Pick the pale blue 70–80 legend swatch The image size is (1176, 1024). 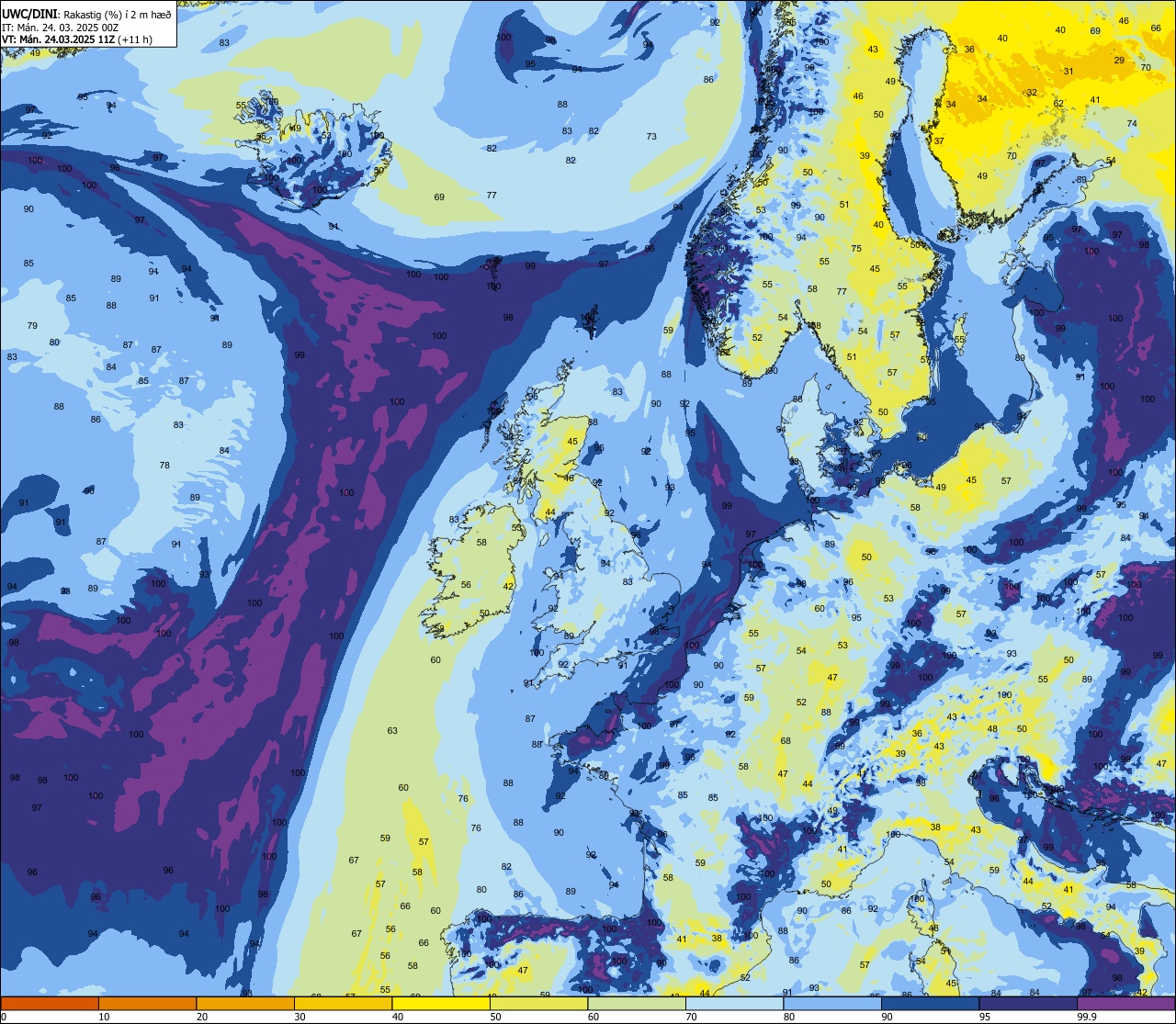pos(734,1003)
